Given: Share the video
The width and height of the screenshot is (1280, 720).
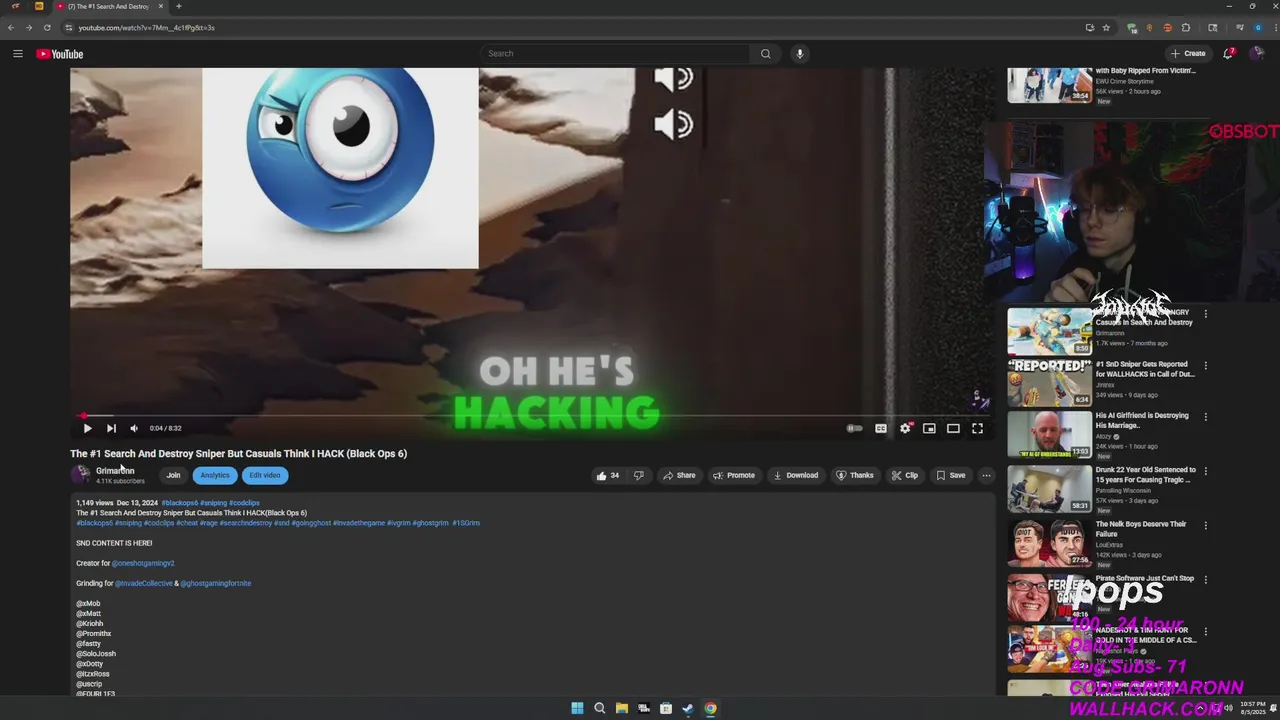Looking at the screenshot, I should [x=679, y=476].
